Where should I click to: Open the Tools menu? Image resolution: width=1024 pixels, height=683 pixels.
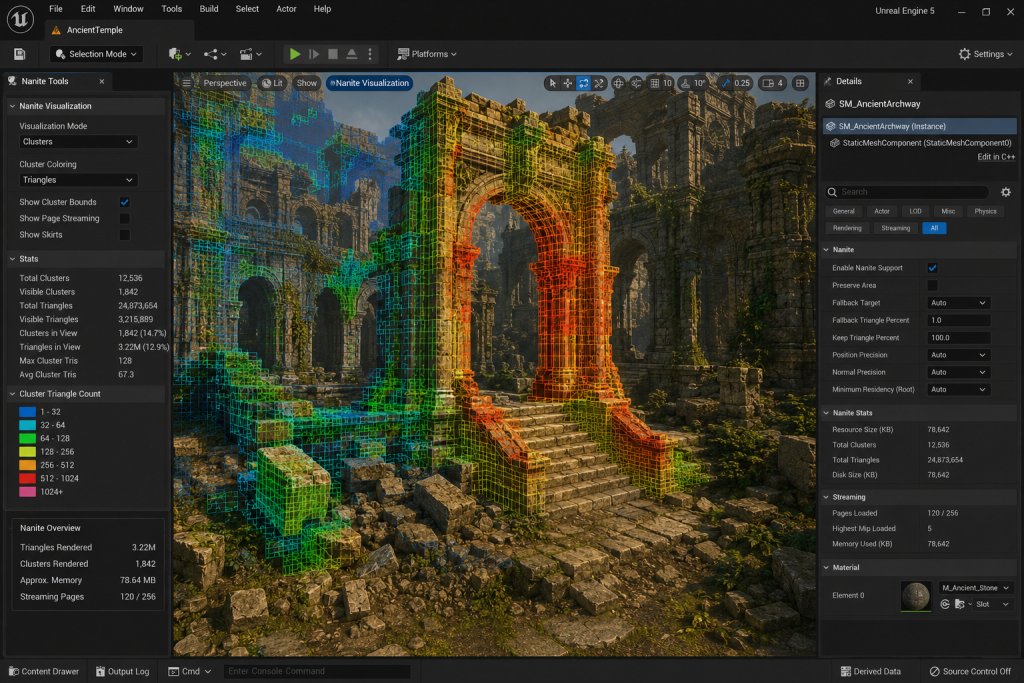[172, 9]
